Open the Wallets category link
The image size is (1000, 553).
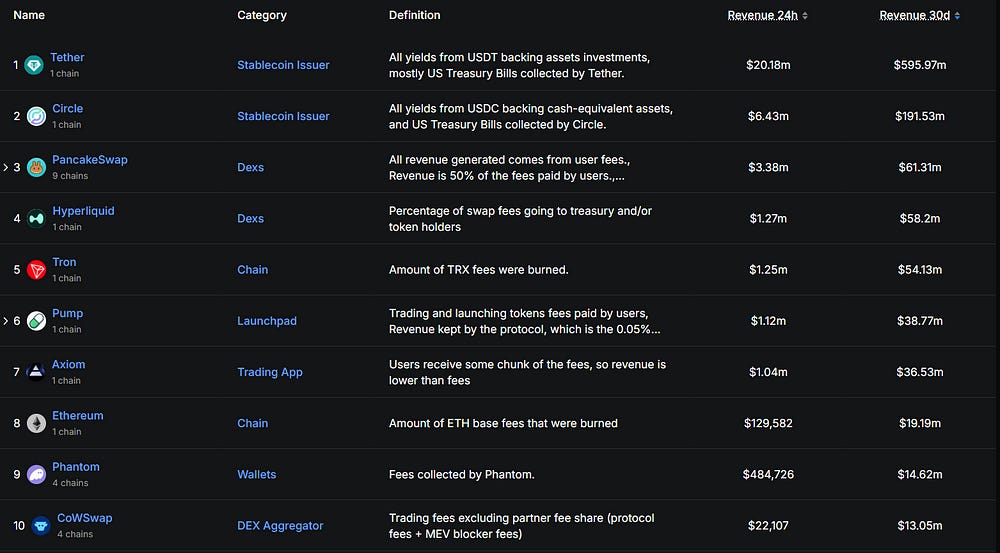(x=256, y=475)
